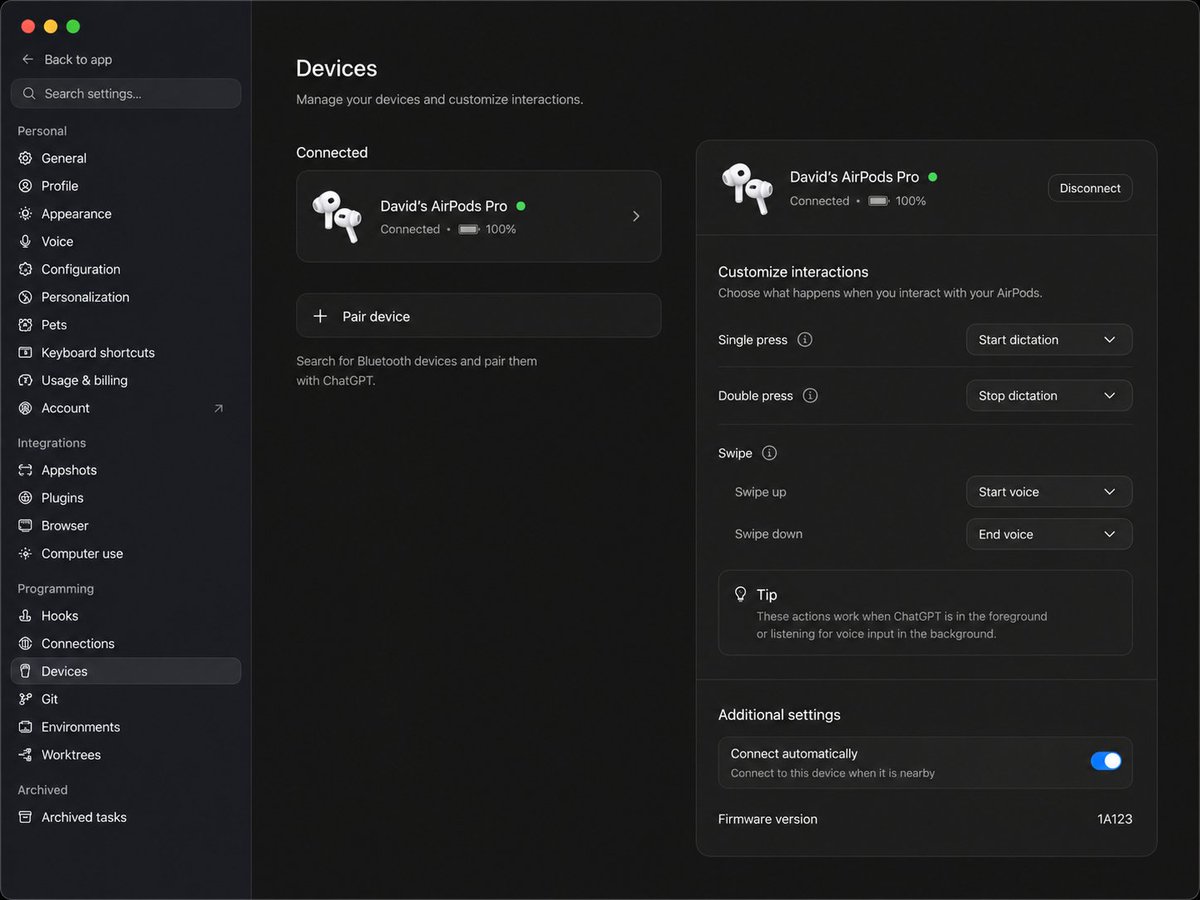Click the Plugins label in sidebar
This screenshot has height=900, width=1200.
[x=62, y=498]
